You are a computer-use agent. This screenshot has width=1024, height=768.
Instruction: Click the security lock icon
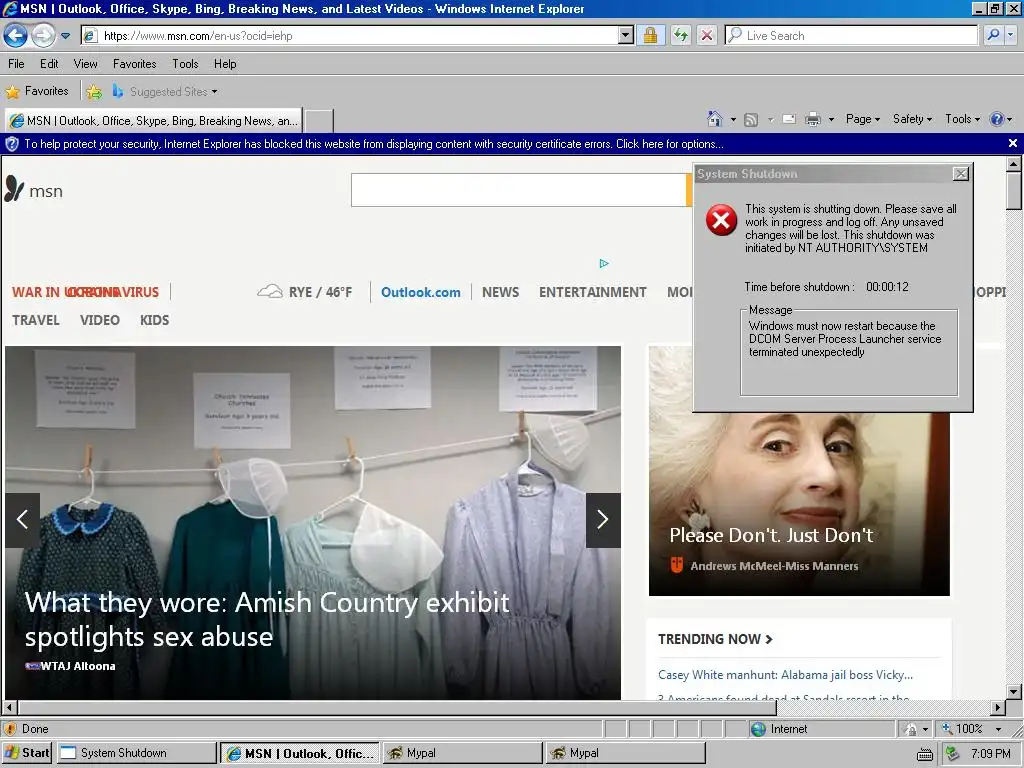(650, 36)
